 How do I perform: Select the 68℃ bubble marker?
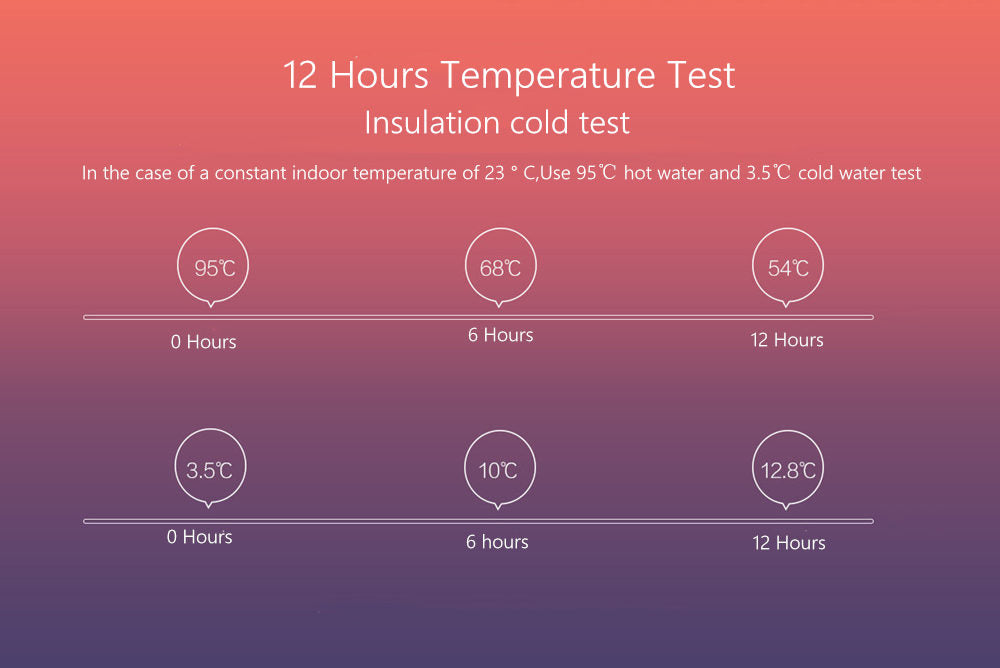[501, 267]
